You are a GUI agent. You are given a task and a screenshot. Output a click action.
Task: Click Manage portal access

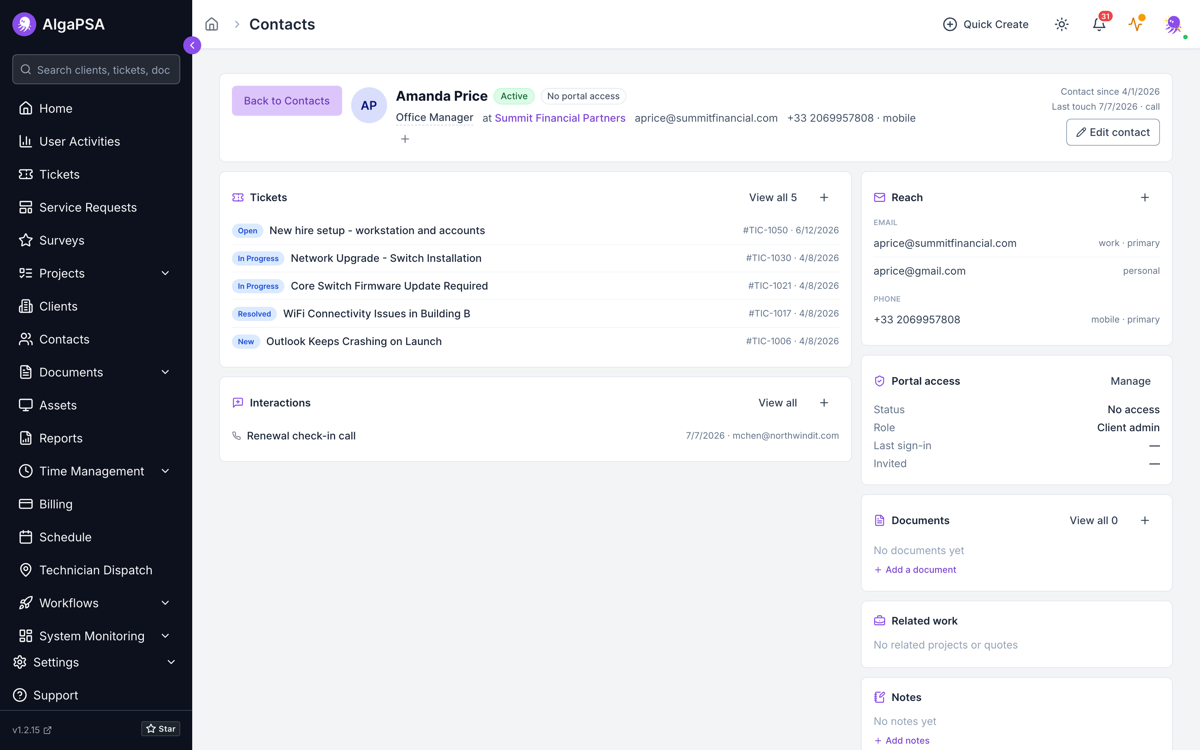point(1130,381)
